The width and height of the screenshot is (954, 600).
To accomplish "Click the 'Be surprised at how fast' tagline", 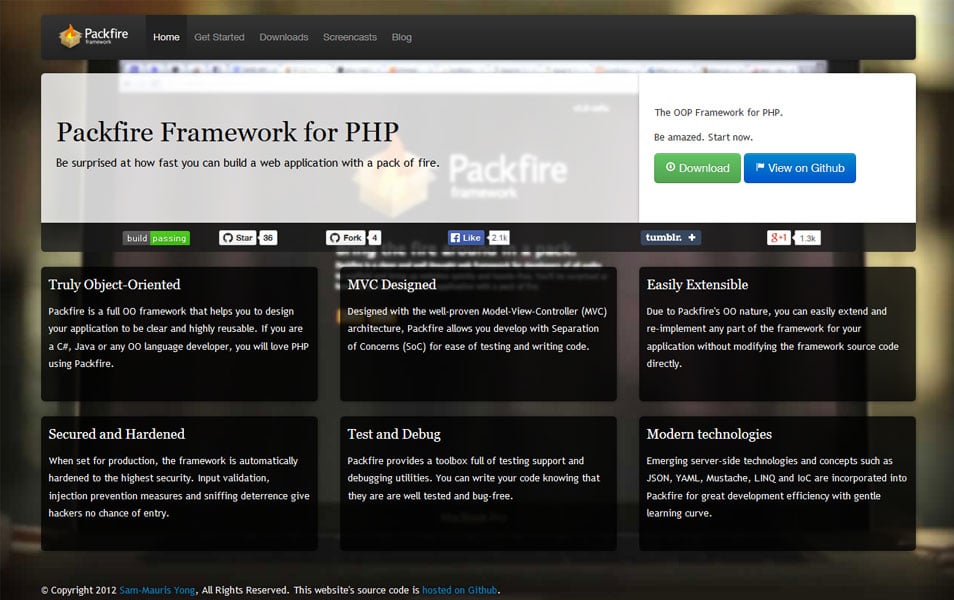I will click(x=248, y=163).
